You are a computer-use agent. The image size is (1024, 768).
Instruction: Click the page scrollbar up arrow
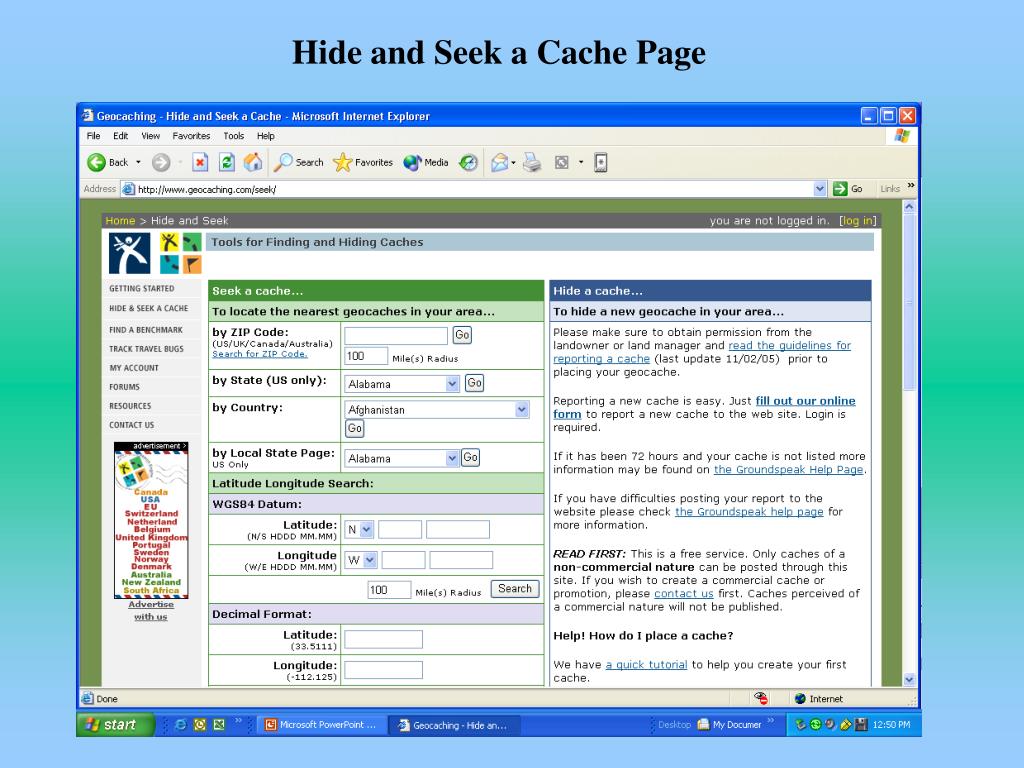[909, 206]
